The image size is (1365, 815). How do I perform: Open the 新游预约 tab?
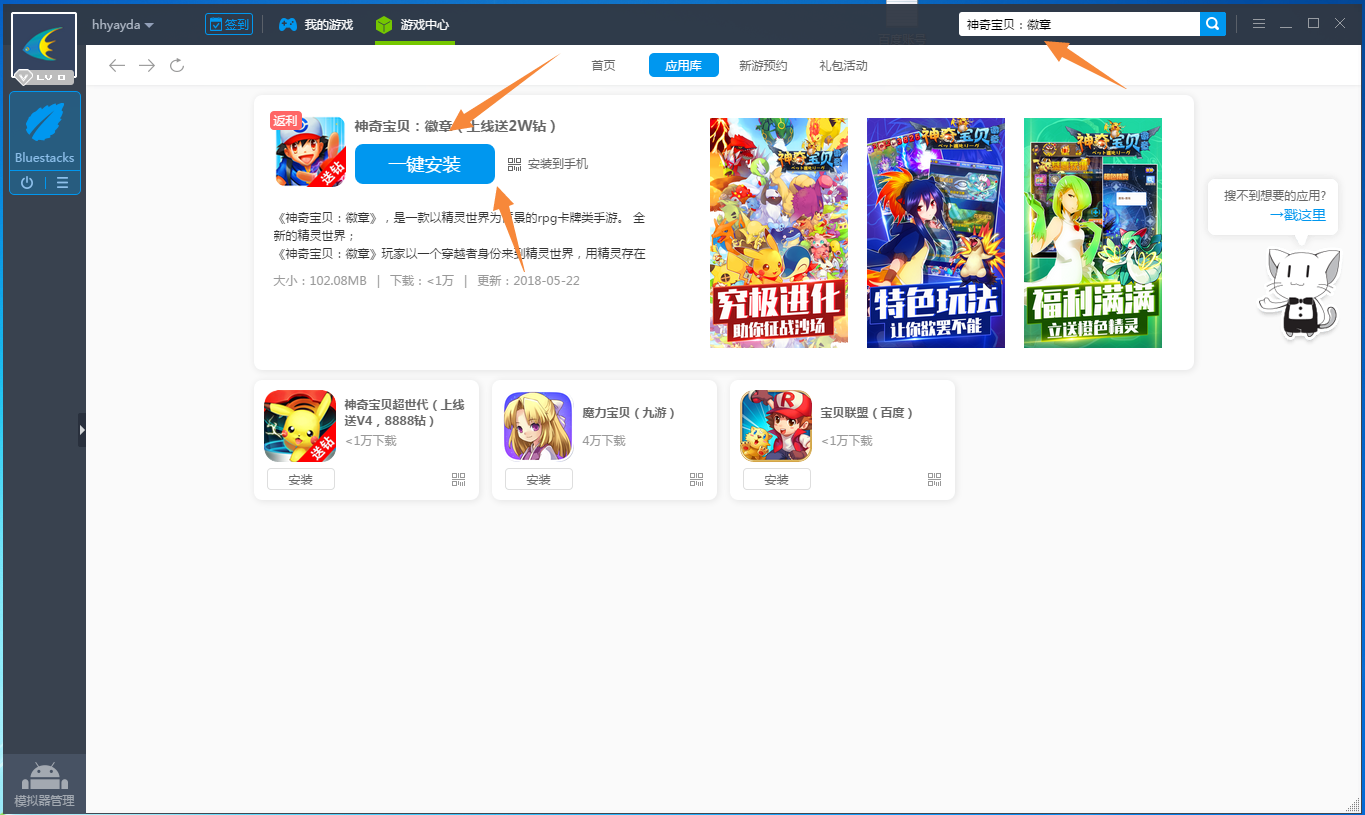tap(763, 66)
